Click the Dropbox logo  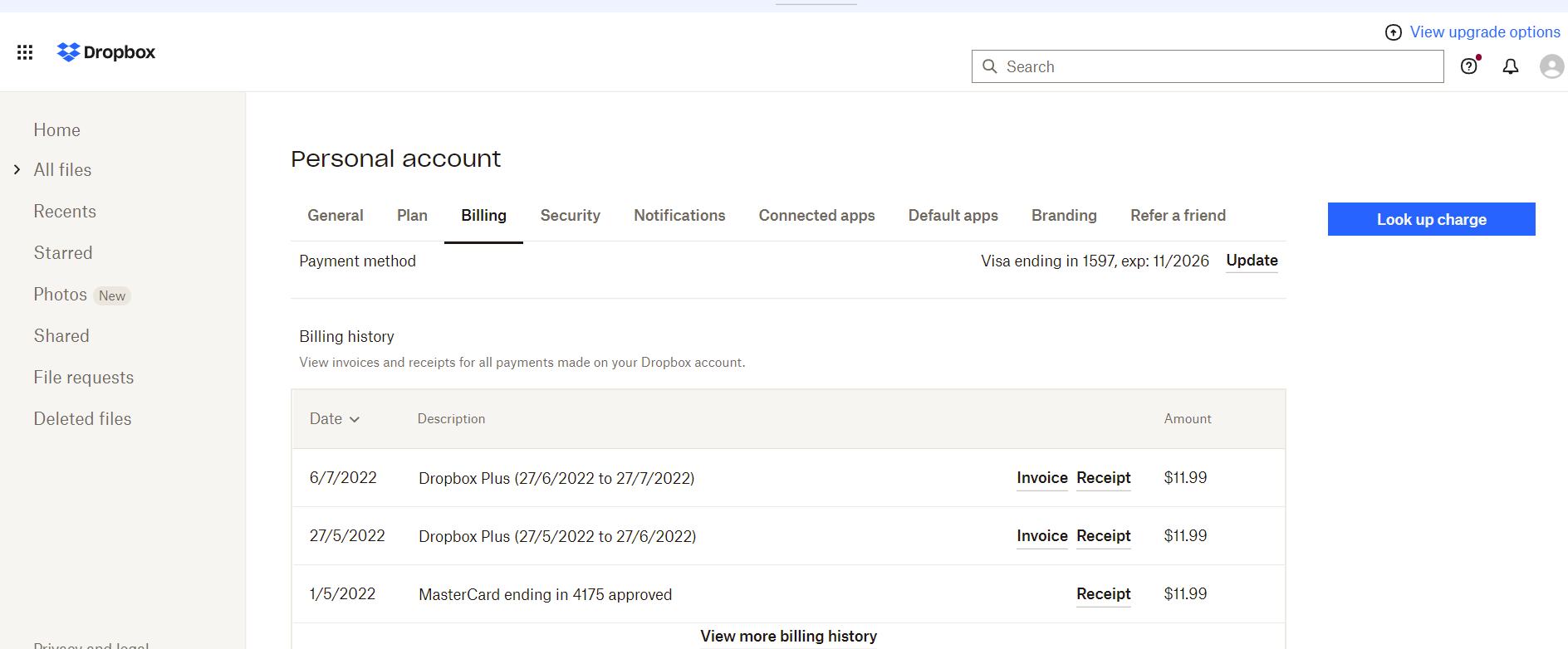coord(106,52)
